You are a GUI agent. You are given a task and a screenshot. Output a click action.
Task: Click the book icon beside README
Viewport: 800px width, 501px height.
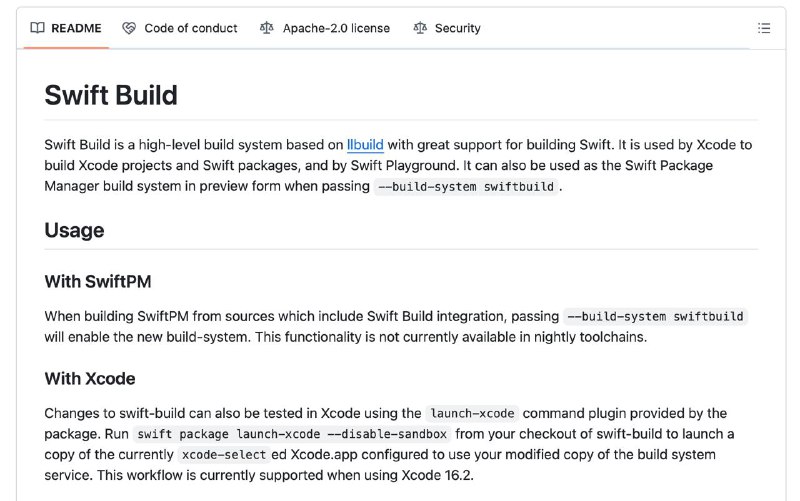[37, 28]
